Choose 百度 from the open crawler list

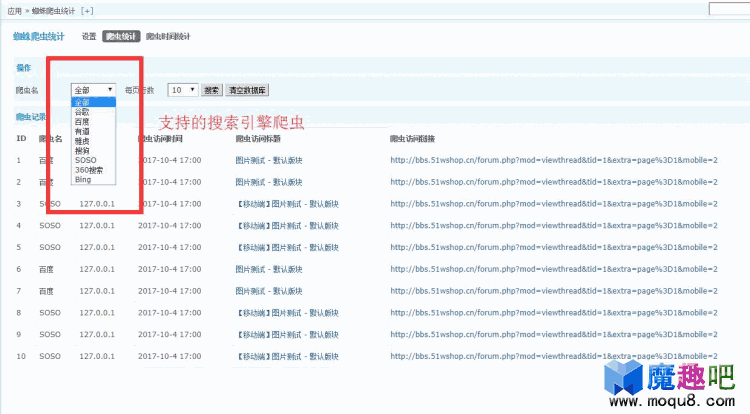pyautogui.click(x=93, y=121)
